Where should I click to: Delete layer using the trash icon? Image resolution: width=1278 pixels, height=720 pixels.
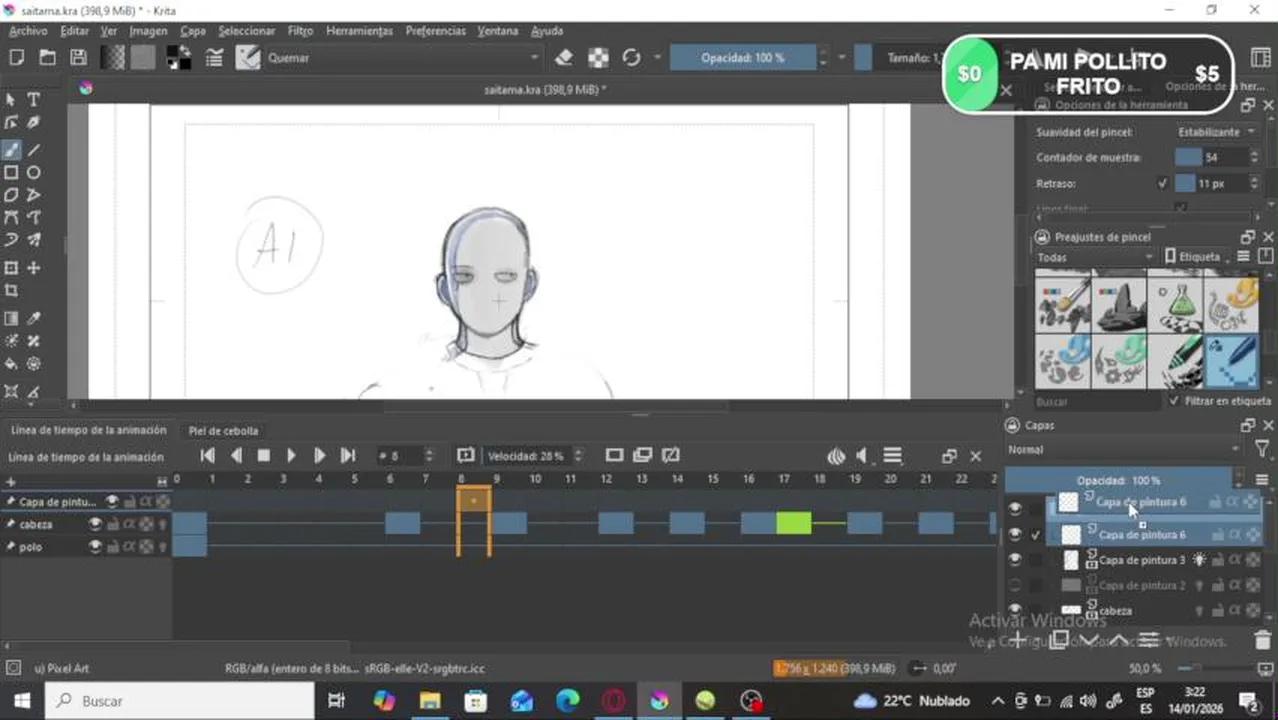[1262, 640]
